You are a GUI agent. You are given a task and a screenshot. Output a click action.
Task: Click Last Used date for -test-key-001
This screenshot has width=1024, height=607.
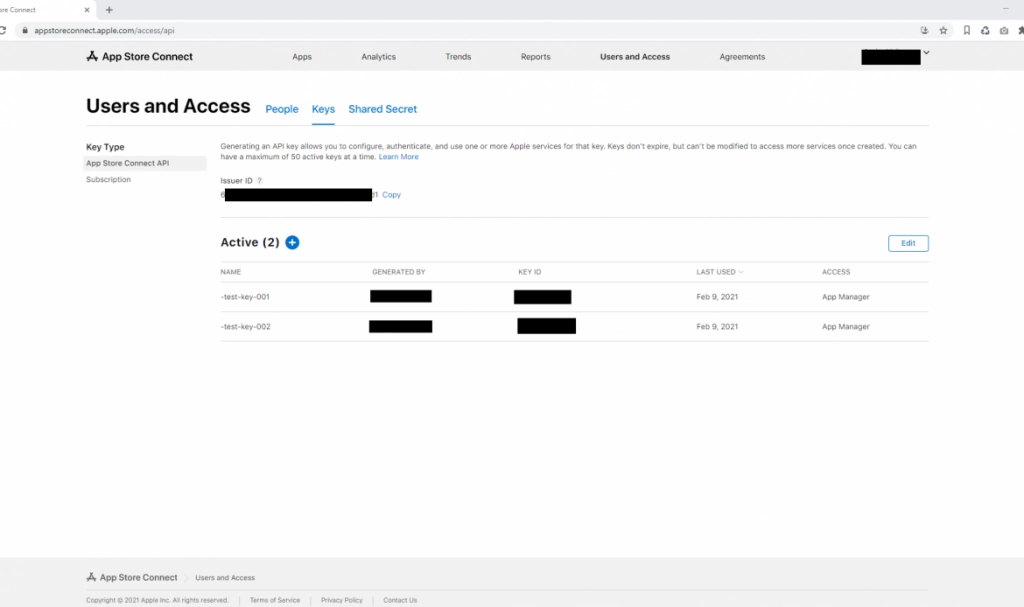coord(717,297)
